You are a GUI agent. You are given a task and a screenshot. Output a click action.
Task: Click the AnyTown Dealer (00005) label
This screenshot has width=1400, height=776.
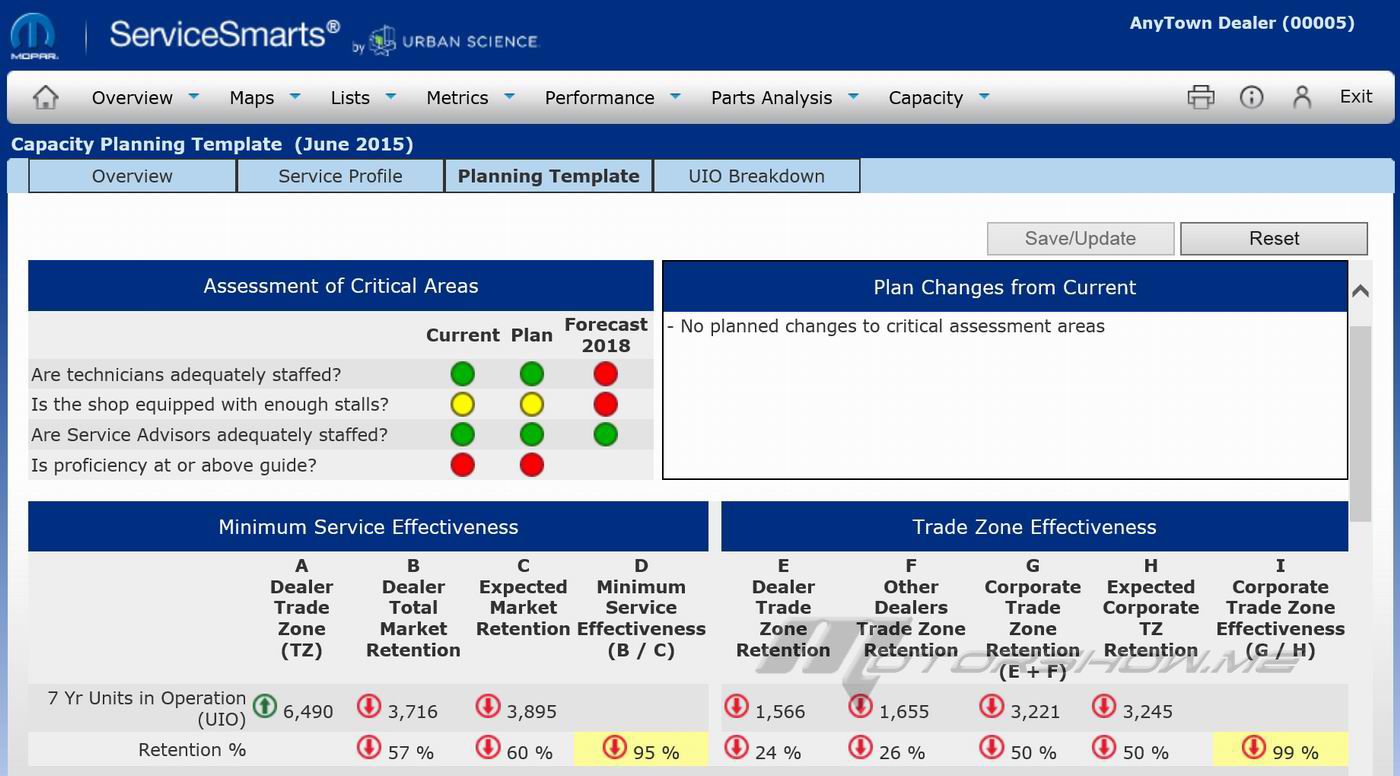[1242, 23]
